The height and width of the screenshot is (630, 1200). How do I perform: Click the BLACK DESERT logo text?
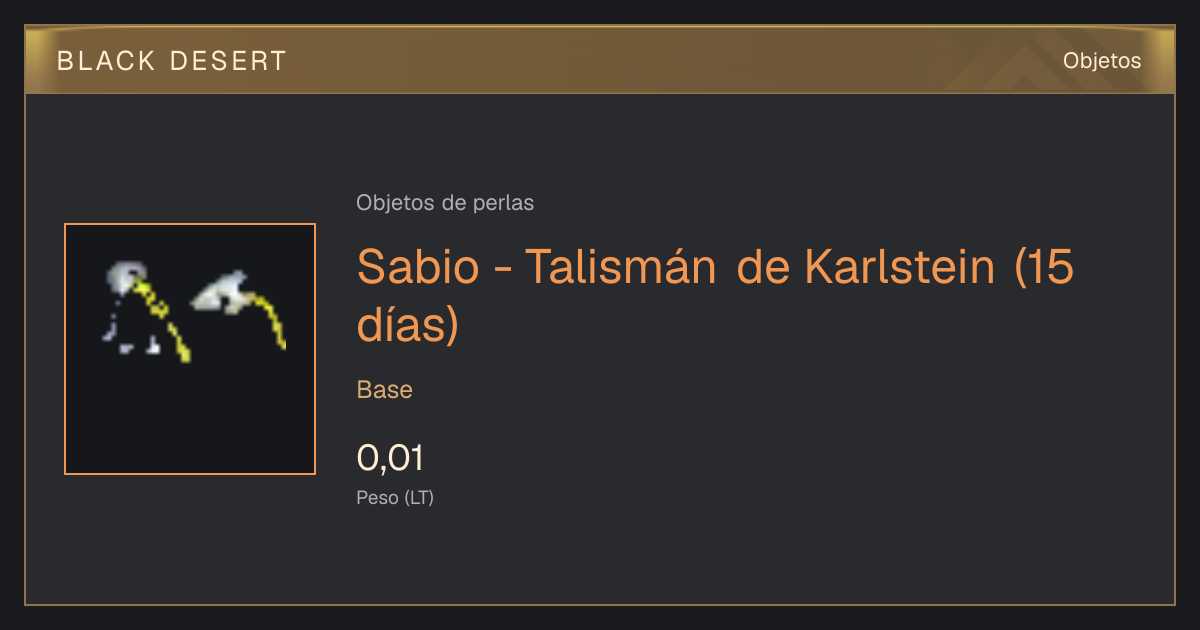click(x=172, y=61)
